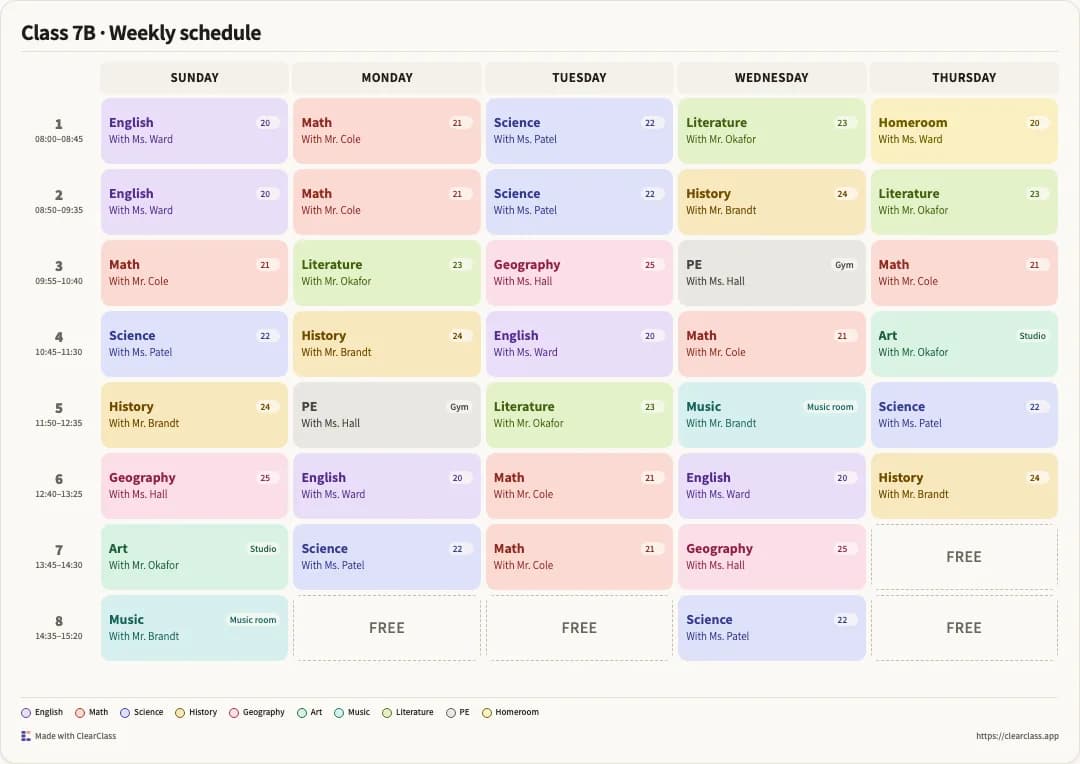Click Thursday period 8 FREE slot
The image size is (1080, 764).
[964, 628]
